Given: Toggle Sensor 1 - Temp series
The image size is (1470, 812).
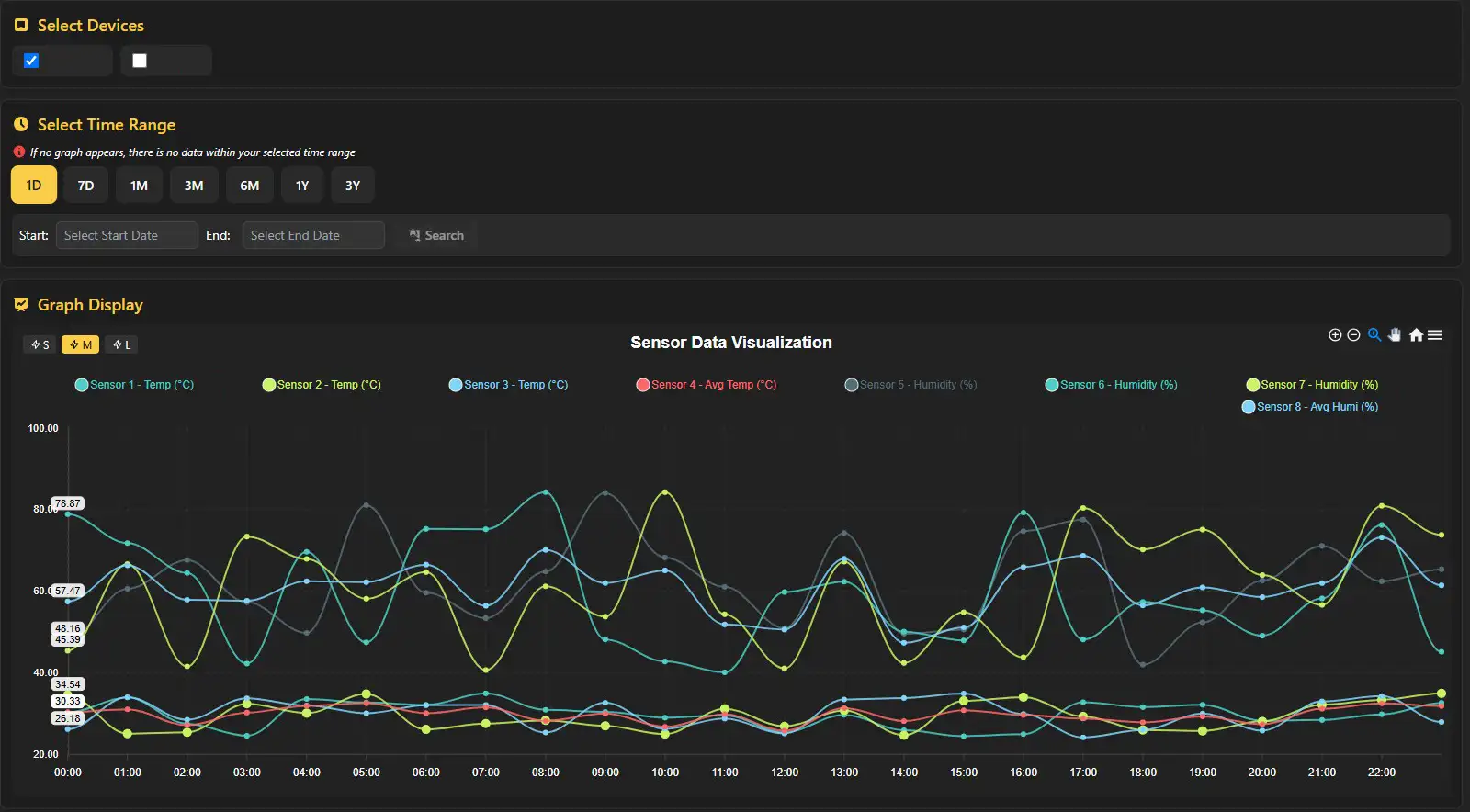Looking at the screenshot, I should pyautogui.click(x=134, y=385).
